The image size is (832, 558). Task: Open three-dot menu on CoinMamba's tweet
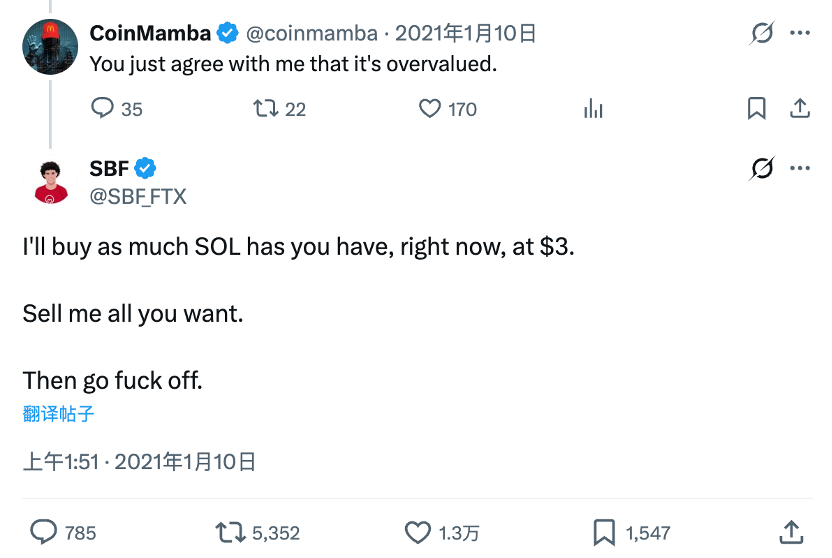[800, 33]
